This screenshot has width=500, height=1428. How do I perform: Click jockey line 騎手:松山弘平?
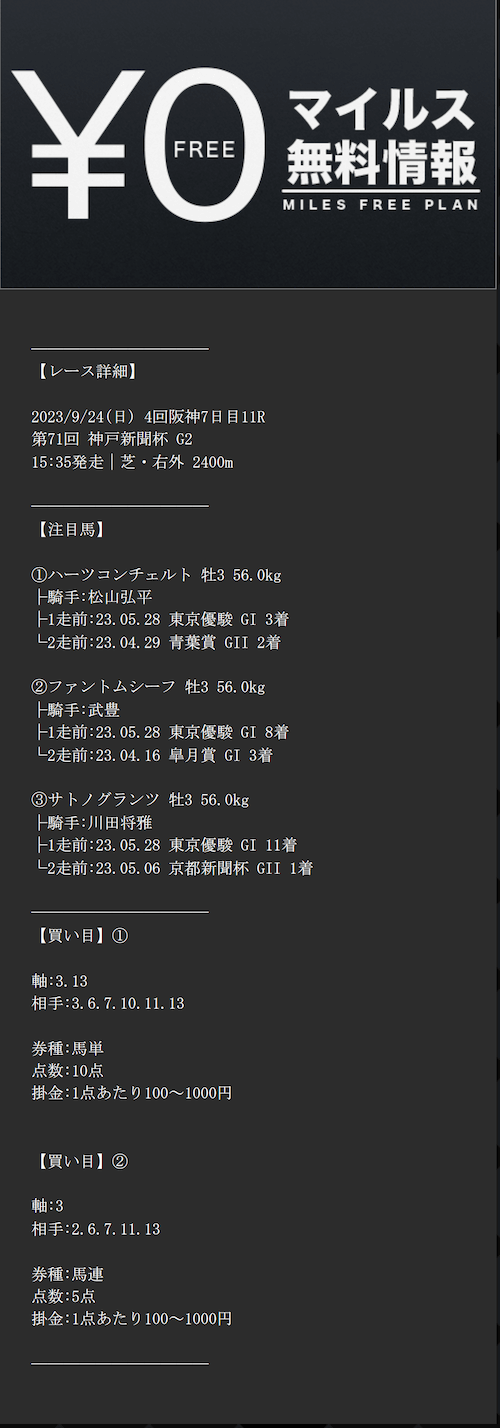tap(85, 597)
